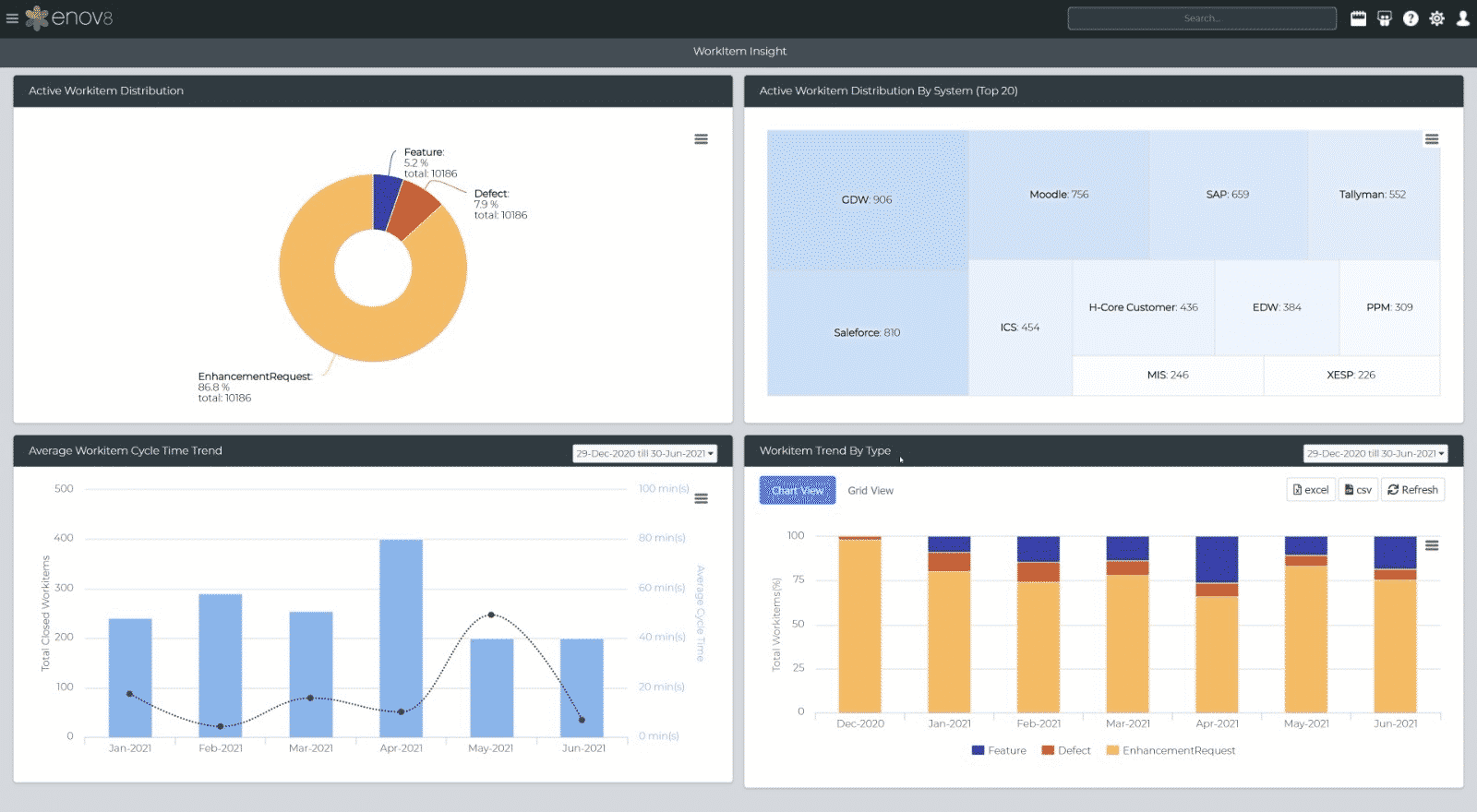The image size is (1477, 812).
Task: Switch to Grid View tab
Action: [x=871, y=491]
